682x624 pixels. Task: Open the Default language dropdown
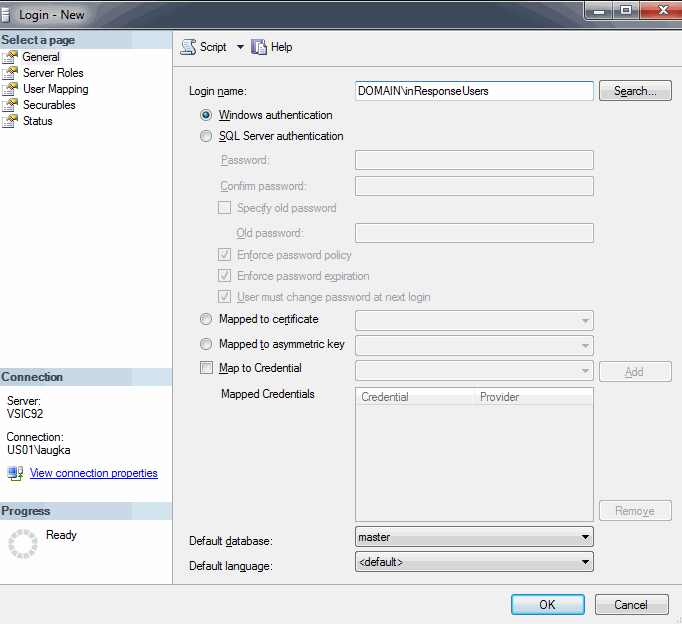pos(474,562)
